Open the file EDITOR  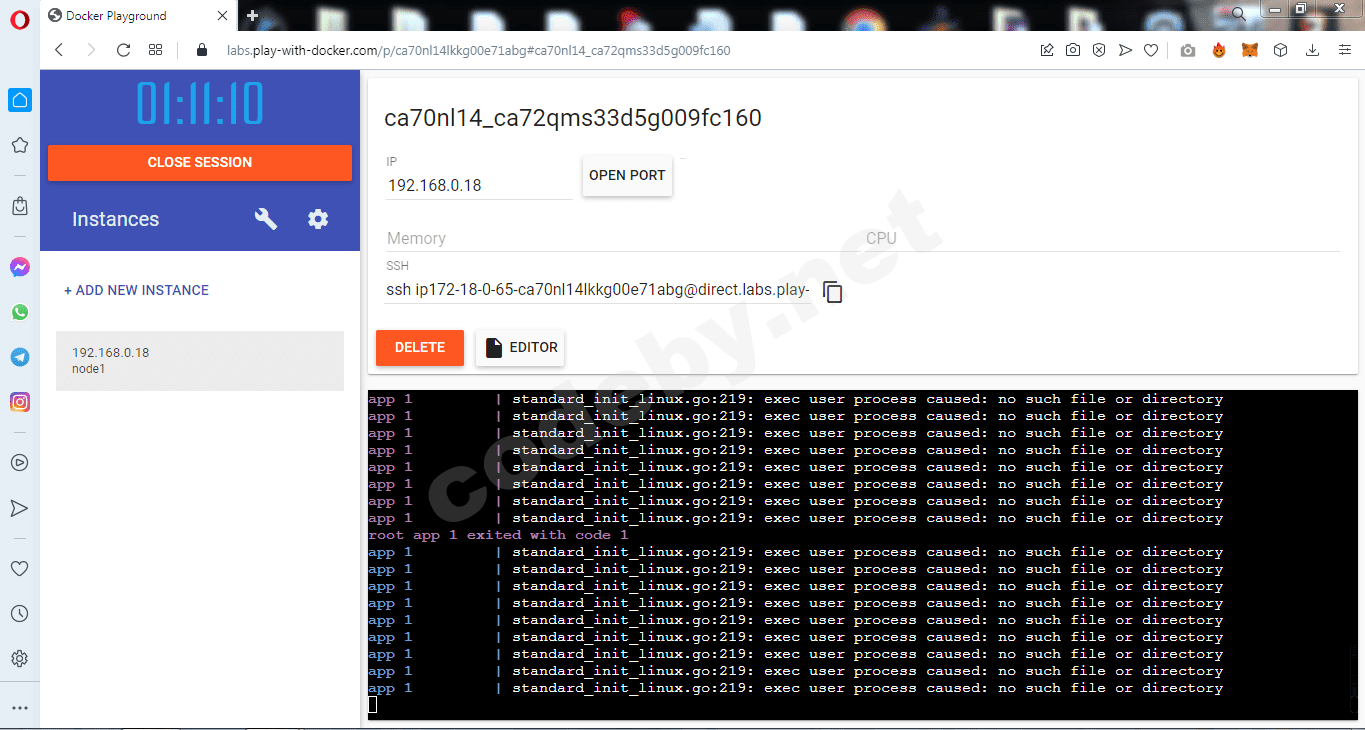521,348
